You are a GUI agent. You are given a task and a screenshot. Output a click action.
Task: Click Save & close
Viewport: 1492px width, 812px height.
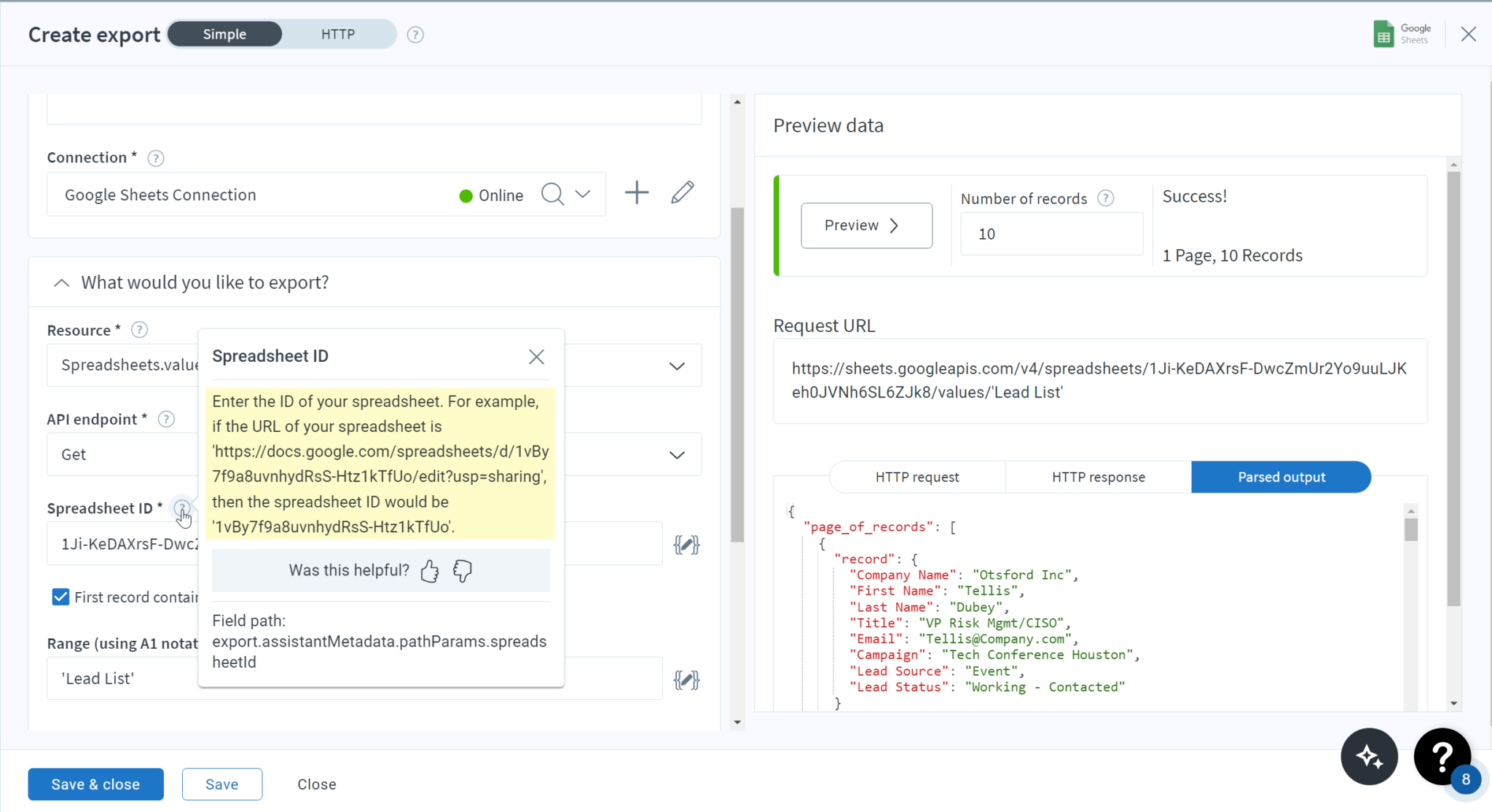tap(95, 784)
